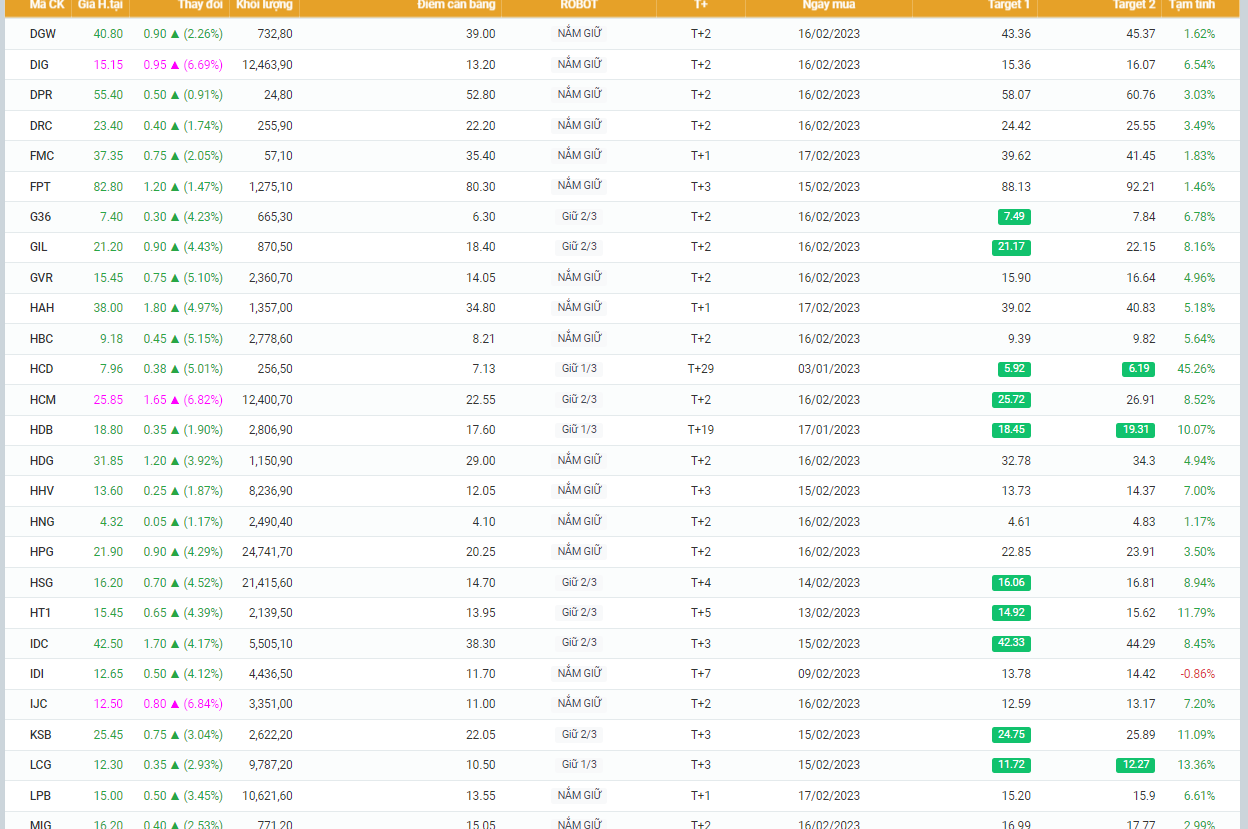Click the 21,415,60 volume for HSG

pyautogui.click(x=267, y=583)
